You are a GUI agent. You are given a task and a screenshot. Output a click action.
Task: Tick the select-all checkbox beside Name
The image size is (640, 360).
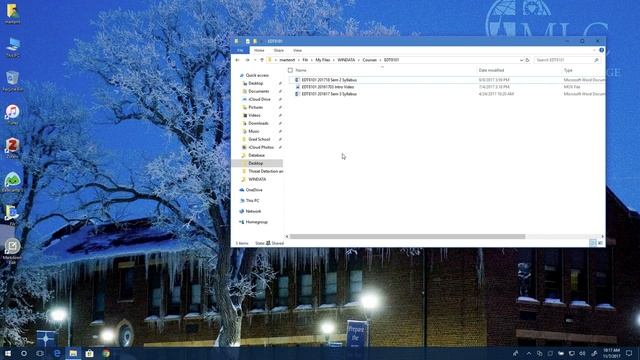(x=290, y=70)
